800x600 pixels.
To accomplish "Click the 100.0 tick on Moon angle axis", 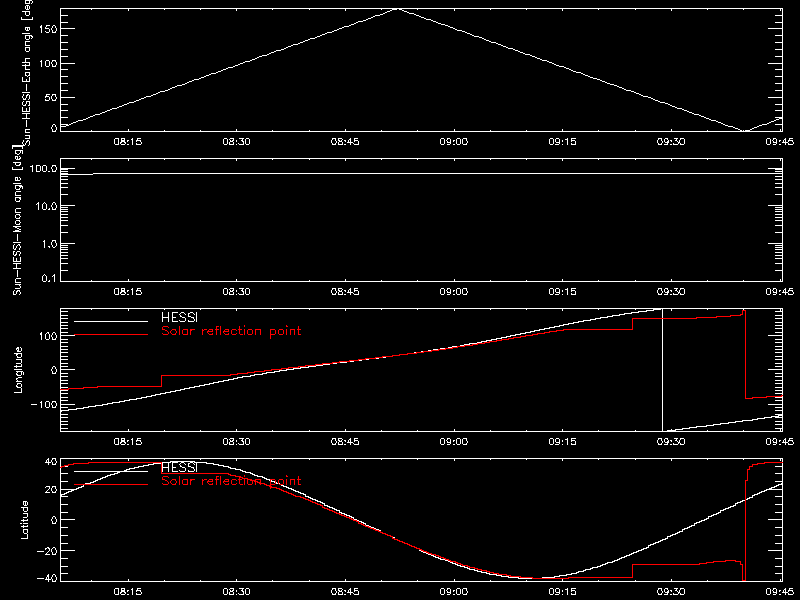I will 44,169.
